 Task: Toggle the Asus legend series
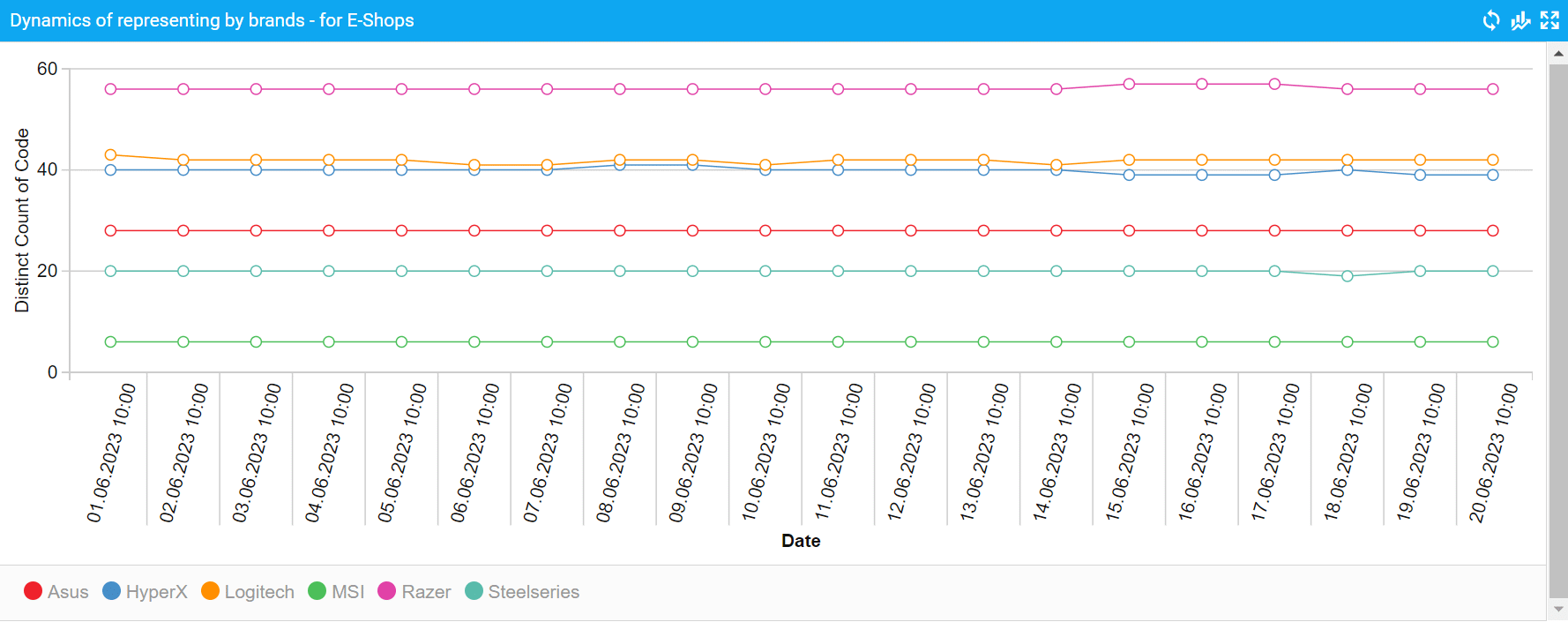click(56, 592)
